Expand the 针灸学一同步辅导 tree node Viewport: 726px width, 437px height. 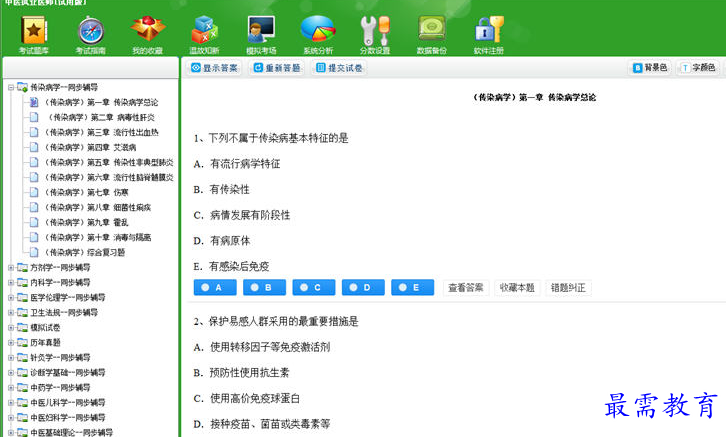10,357
